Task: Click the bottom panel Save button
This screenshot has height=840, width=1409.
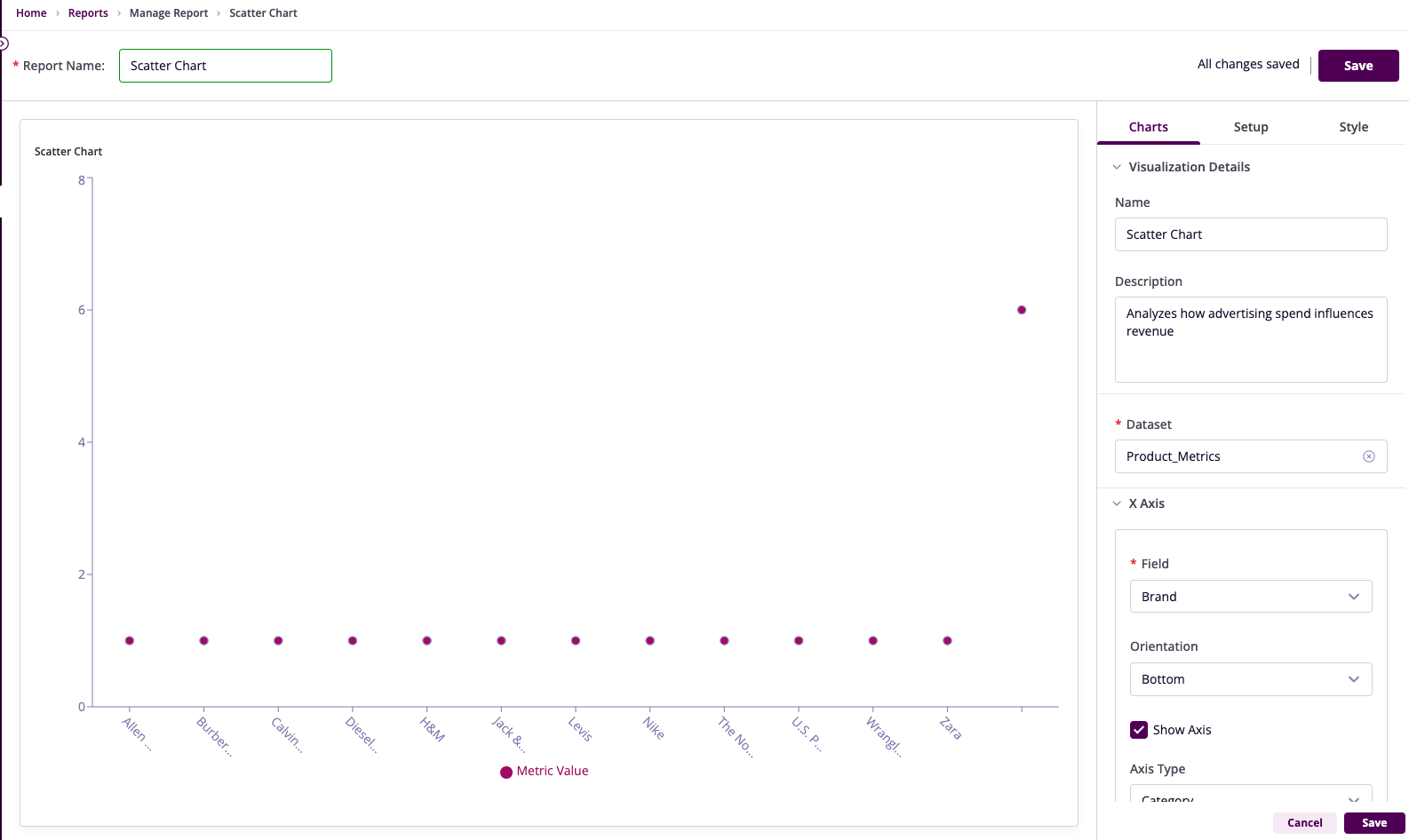Action: 1374,823
